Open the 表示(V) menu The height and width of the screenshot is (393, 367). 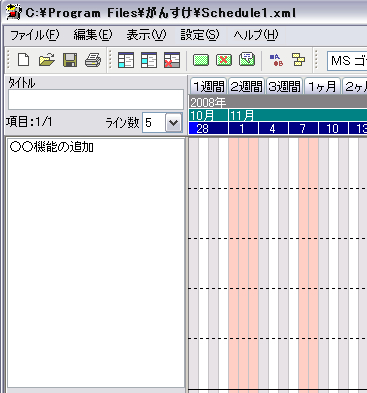(146, 35)
